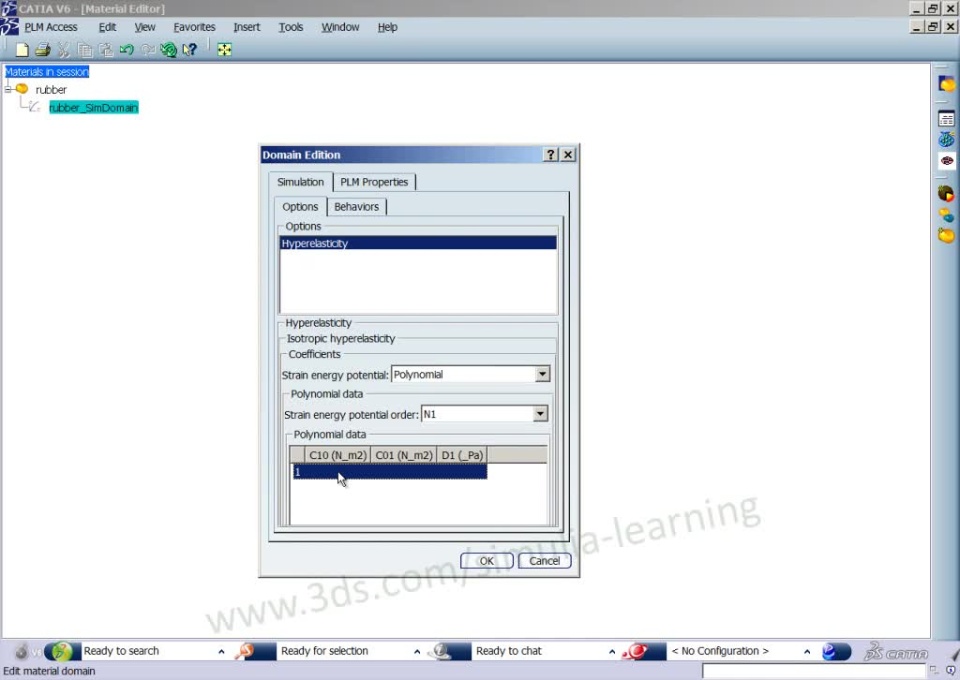Screen dimensions: 960x680
Task: Click the green search compass icon
Action: point(61,651)
